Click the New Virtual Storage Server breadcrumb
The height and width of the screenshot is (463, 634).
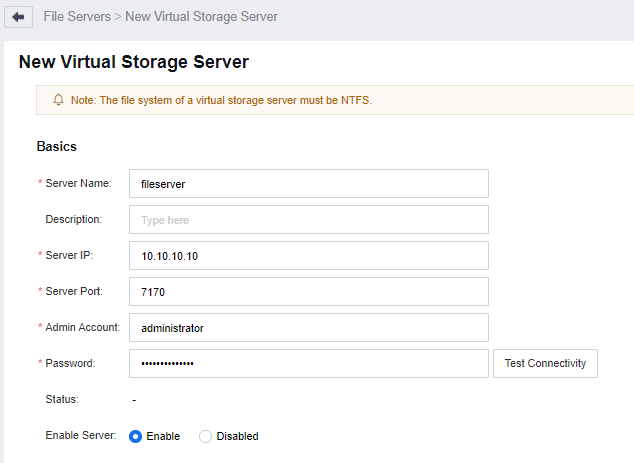coord(201,17)
